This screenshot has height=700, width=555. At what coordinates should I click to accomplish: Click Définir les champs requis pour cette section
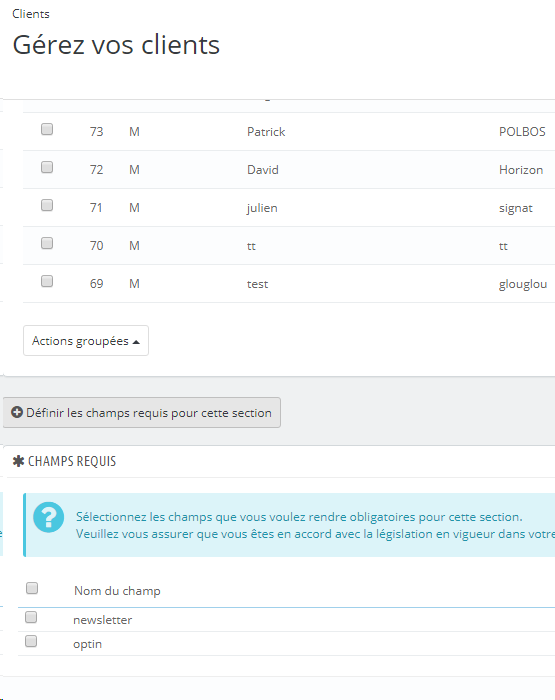pyautogui.click(x=142, y=412)
